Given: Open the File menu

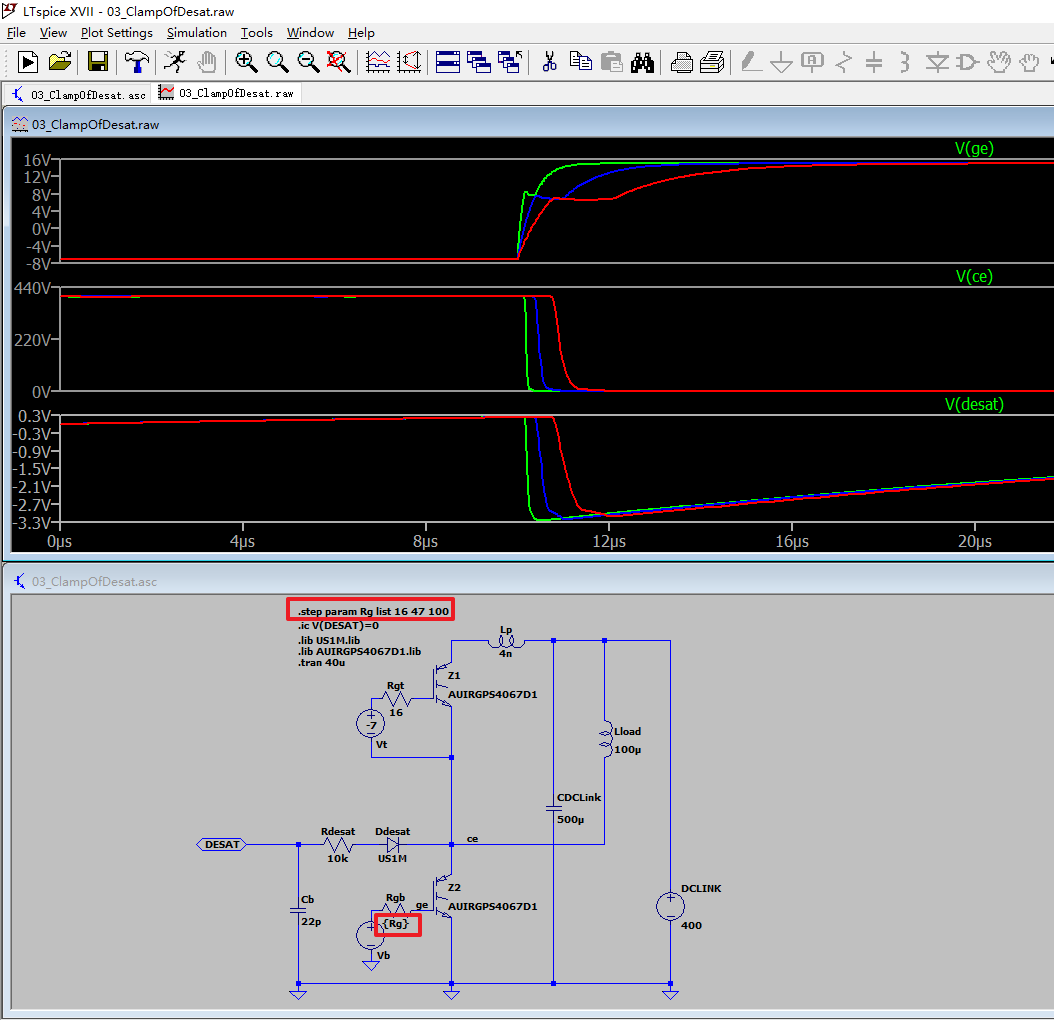Looking at the screenshot, I should [16, 32].
